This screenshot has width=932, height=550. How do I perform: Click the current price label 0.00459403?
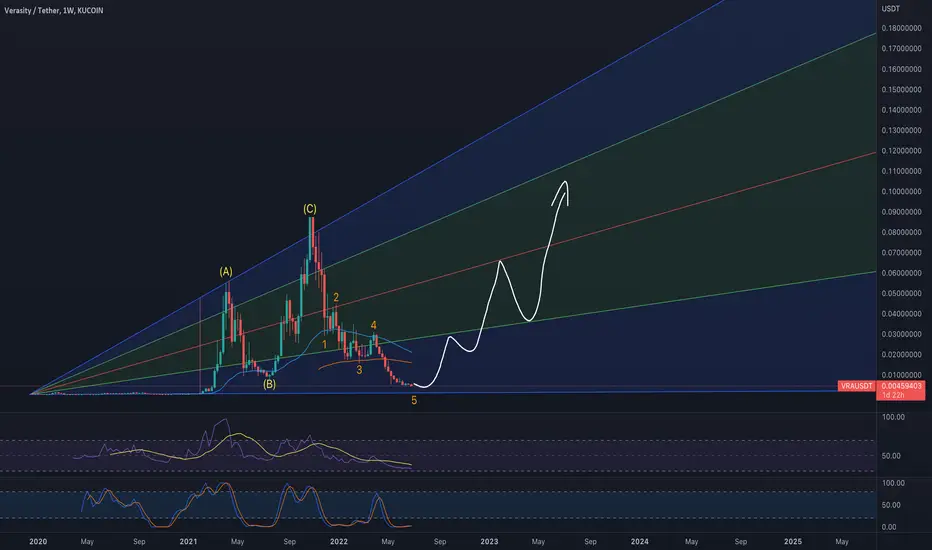[x=901, y=386]
